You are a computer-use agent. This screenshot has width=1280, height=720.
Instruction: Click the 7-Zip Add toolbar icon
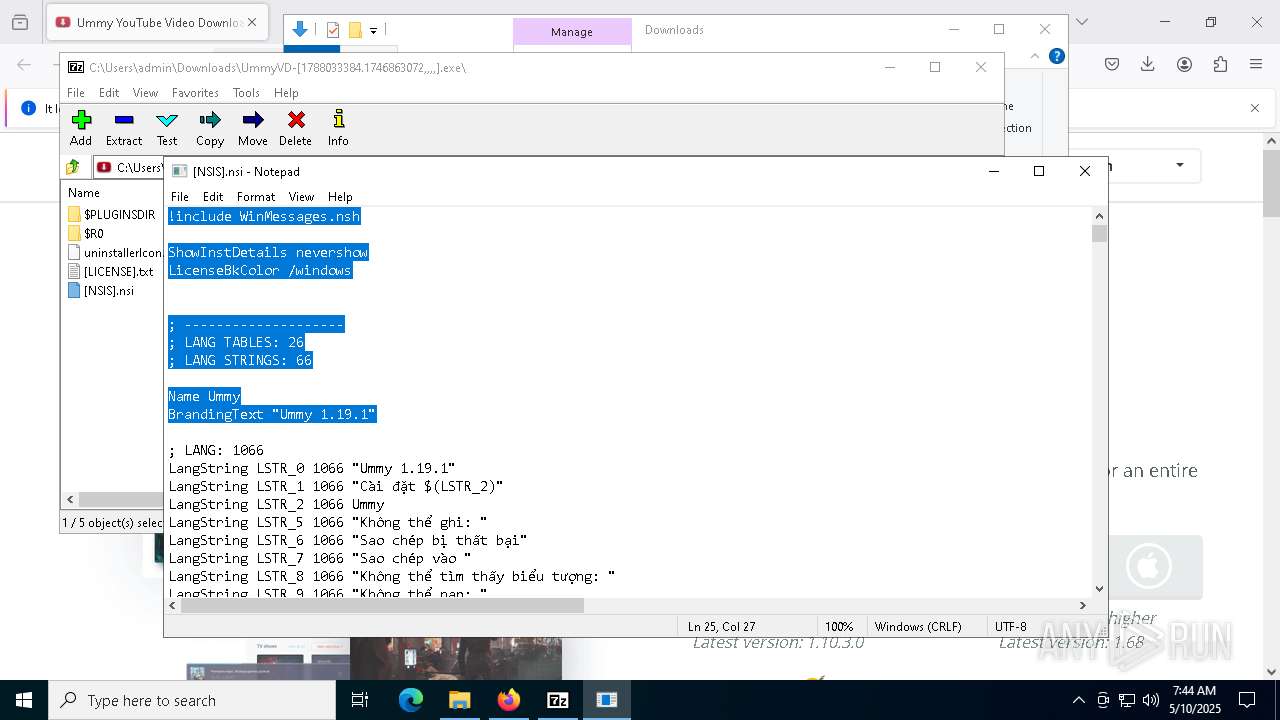point(81,128)
